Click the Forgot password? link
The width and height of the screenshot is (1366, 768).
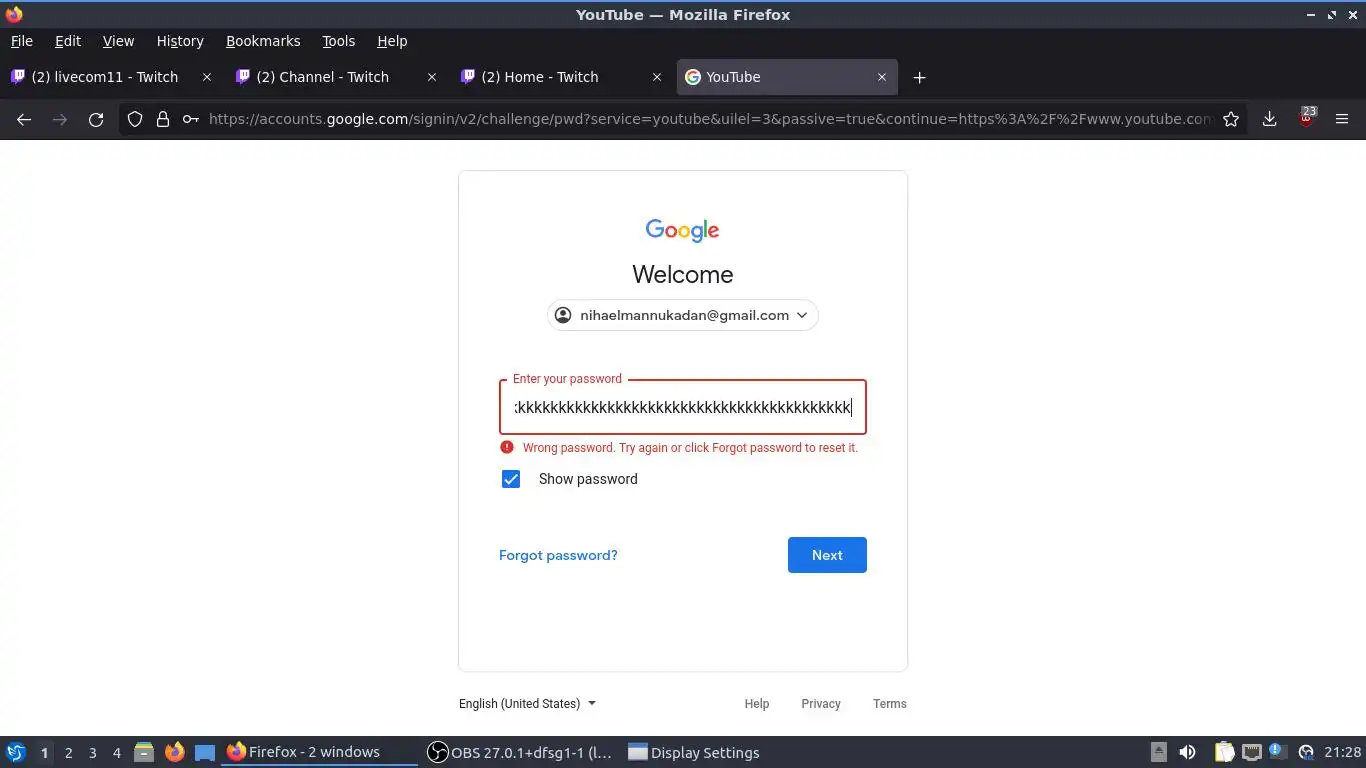click(x=558, y=555)
